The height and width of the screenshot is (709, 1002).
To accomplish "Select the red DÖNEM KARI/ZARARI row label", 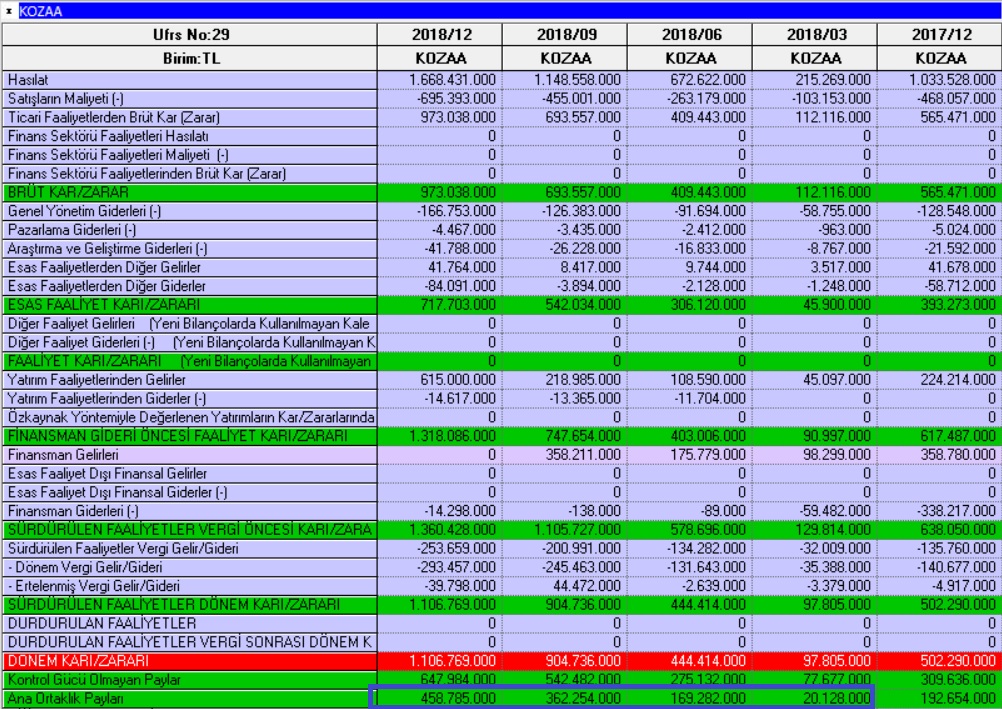I will pos(190,661).
